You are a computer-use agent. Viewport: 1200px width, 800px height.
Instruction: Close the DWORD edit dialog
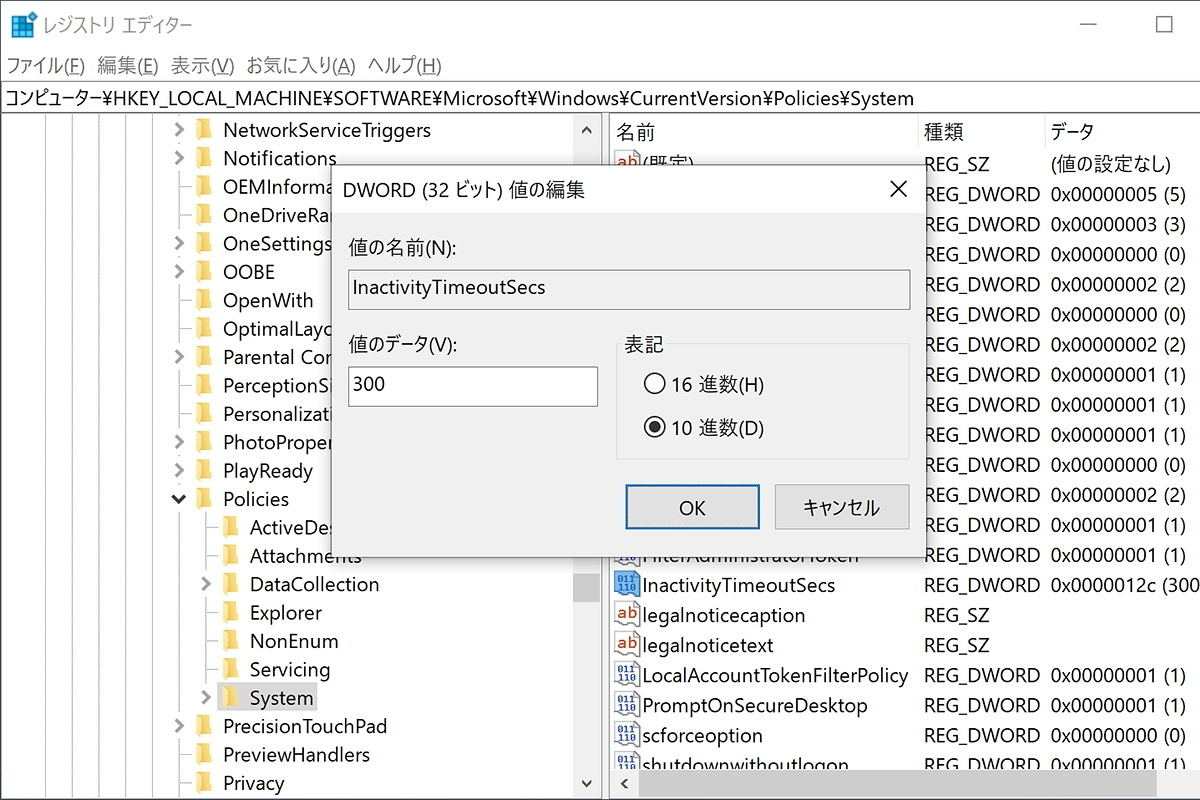(x=898, y=189)
